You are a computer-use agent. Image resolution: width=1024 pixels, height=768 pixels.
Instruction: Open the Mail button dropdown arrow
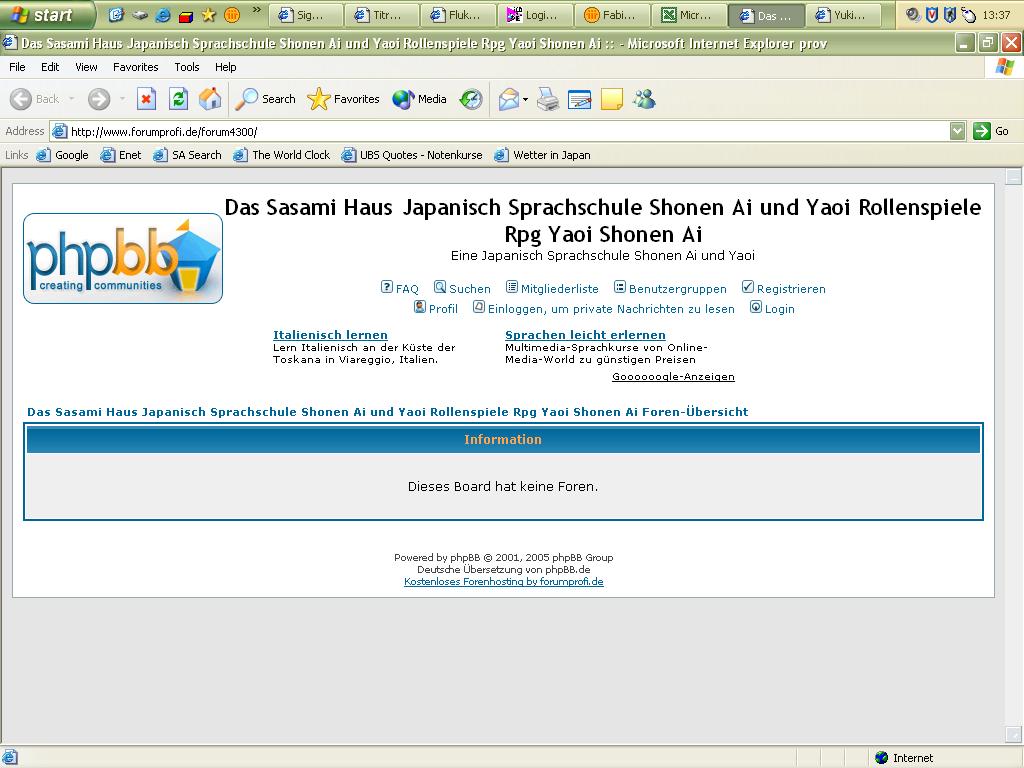pyautogui.click(x=526, y=100)
